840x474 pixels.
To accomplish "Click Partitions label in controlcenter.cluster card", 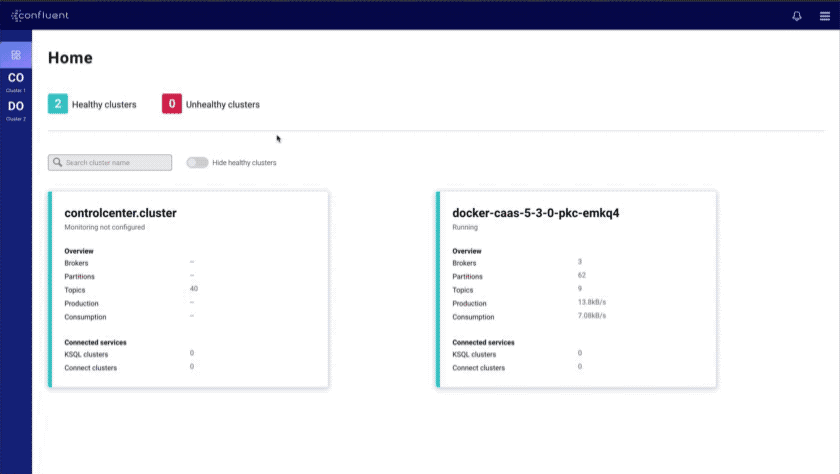I will pos(79,276).
